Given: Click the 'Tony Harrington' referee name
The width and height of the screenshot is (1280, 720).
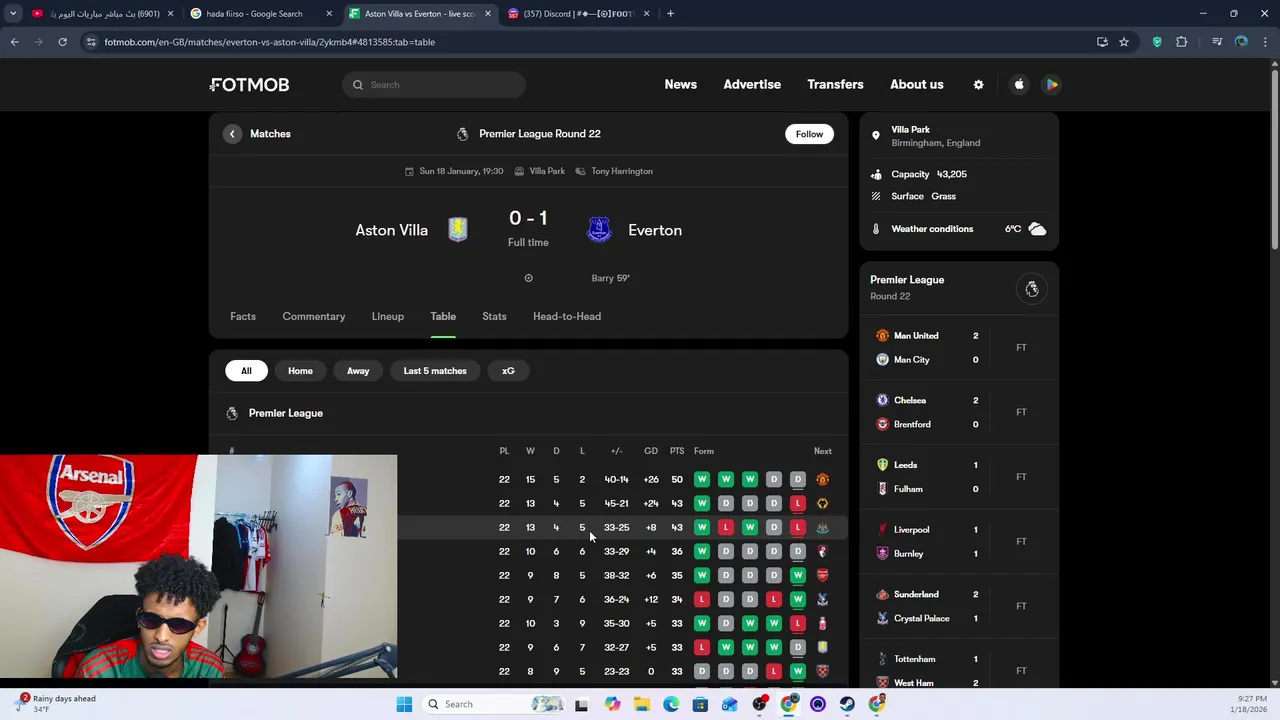Looking at the screenshot, I should click(x=622, y=171).
